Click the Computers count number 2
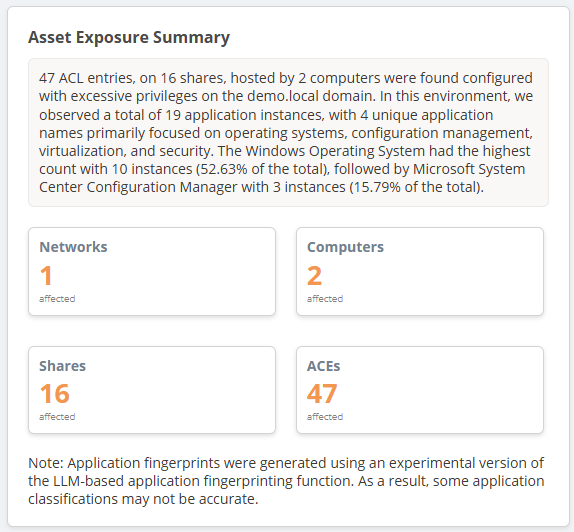 click(314, 276)
